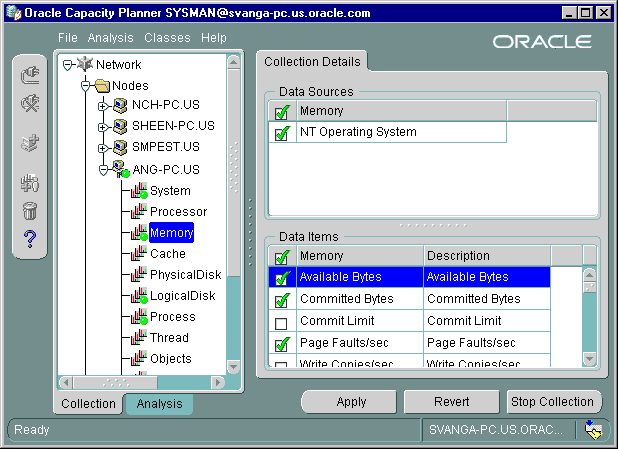Click the status bar connection icon
The height and width of the screenshot is (449, 618).
594,430
